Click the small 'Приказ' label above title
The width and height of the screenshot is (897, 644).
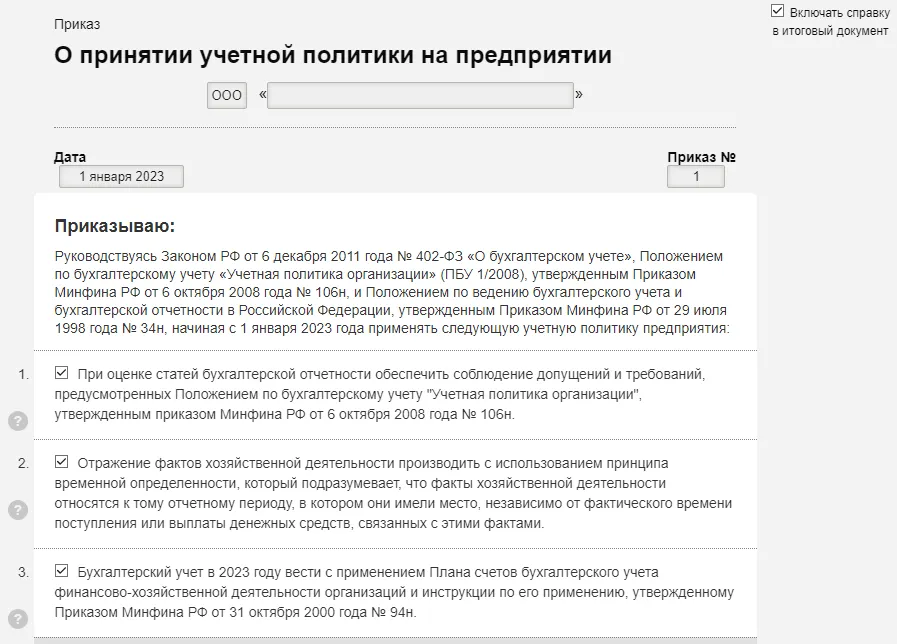pyautogui.click(x=77, y=25)
